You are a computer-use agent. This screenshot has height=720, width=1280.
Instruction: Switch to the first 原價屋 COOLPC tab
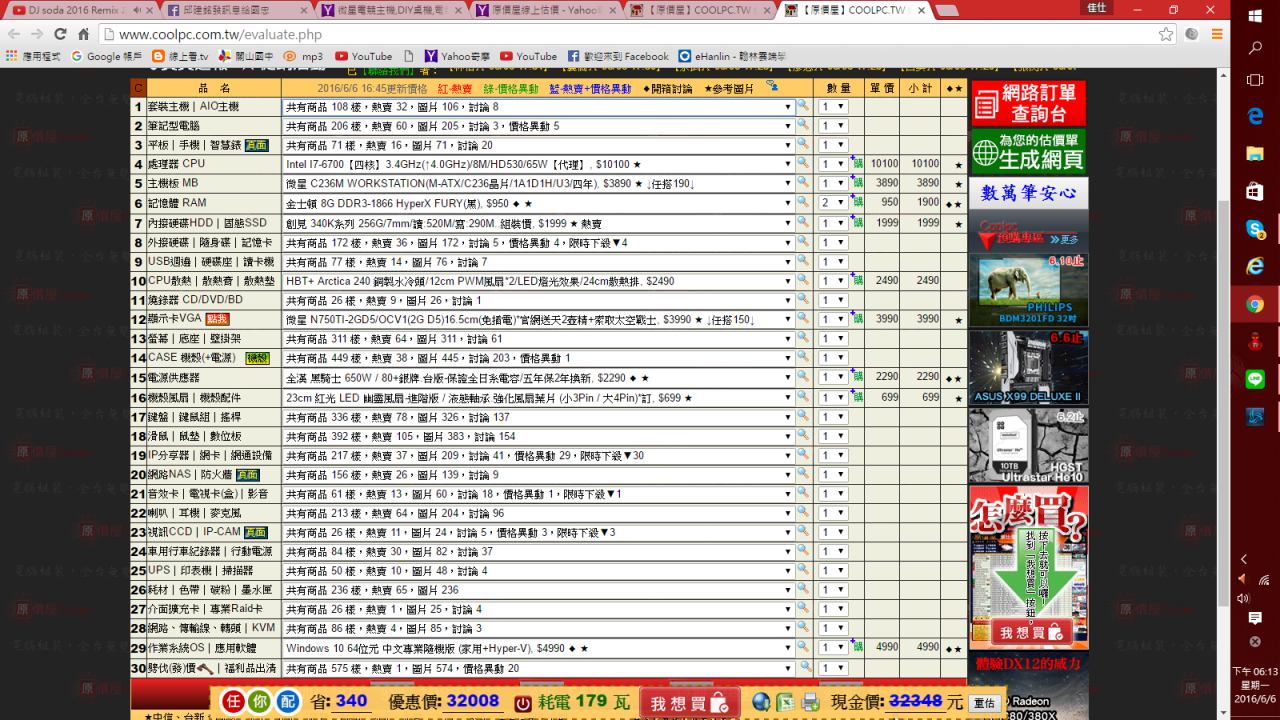(700, 10)
